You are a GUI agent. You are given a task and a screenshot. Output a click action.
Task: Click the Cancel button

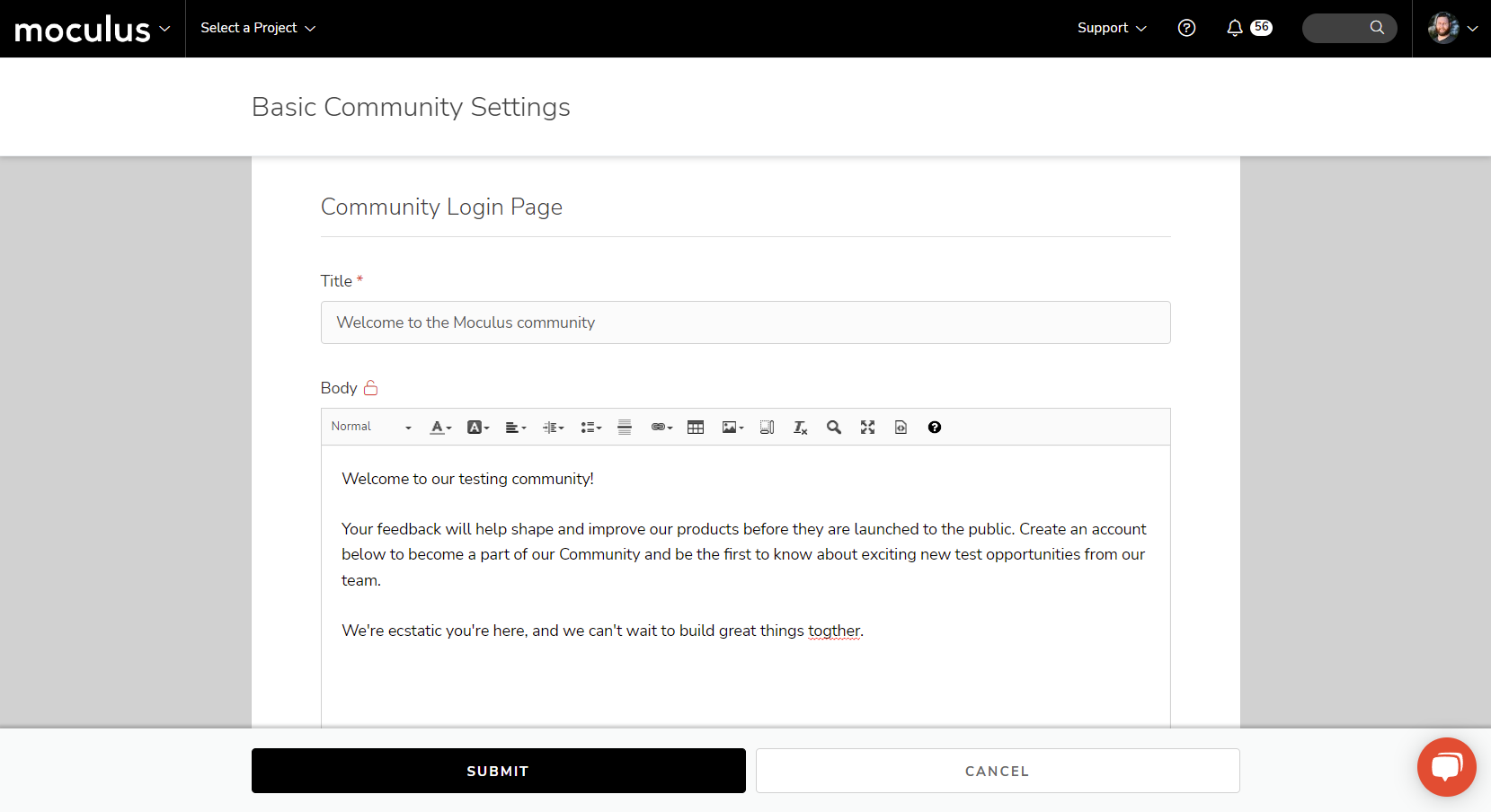click(x=997, y=771)
